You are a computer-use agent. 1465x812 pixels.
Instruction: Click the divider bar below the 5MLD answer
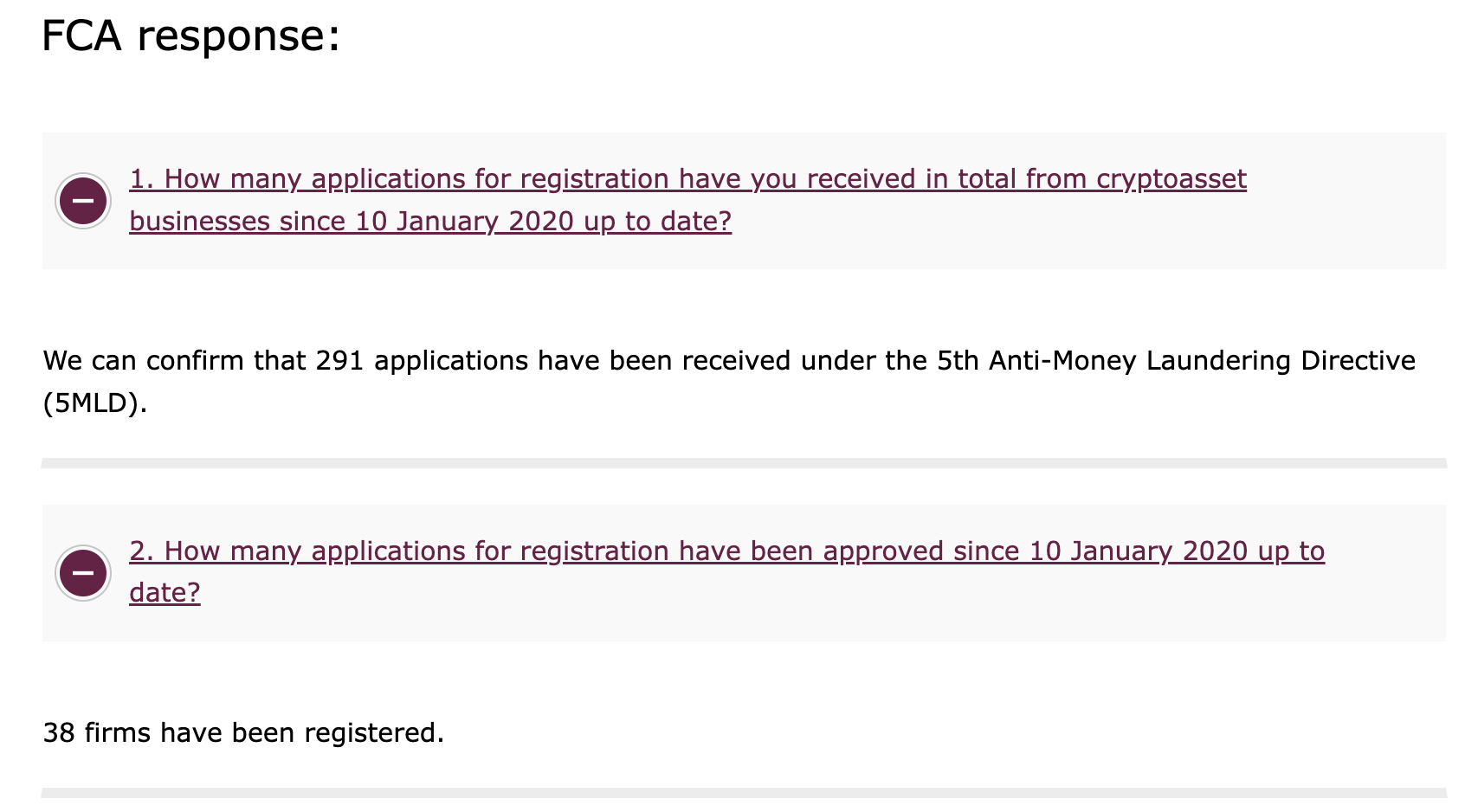click(743, 463)
